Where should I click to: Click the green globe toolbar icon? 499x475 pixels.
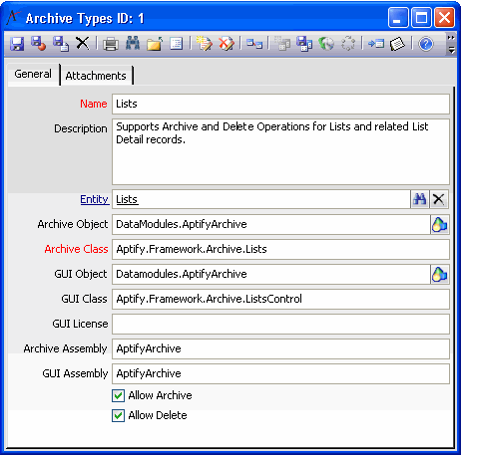(326, 44)
